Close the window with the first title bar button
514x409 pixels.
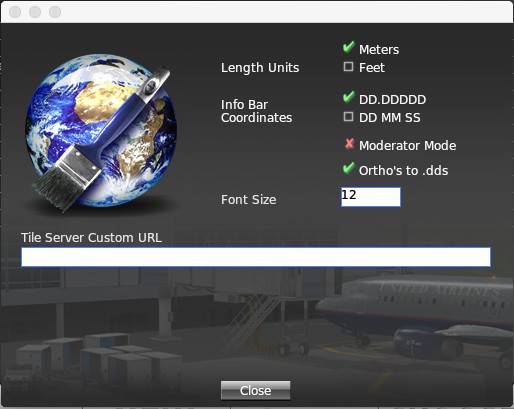coord(15,12)
